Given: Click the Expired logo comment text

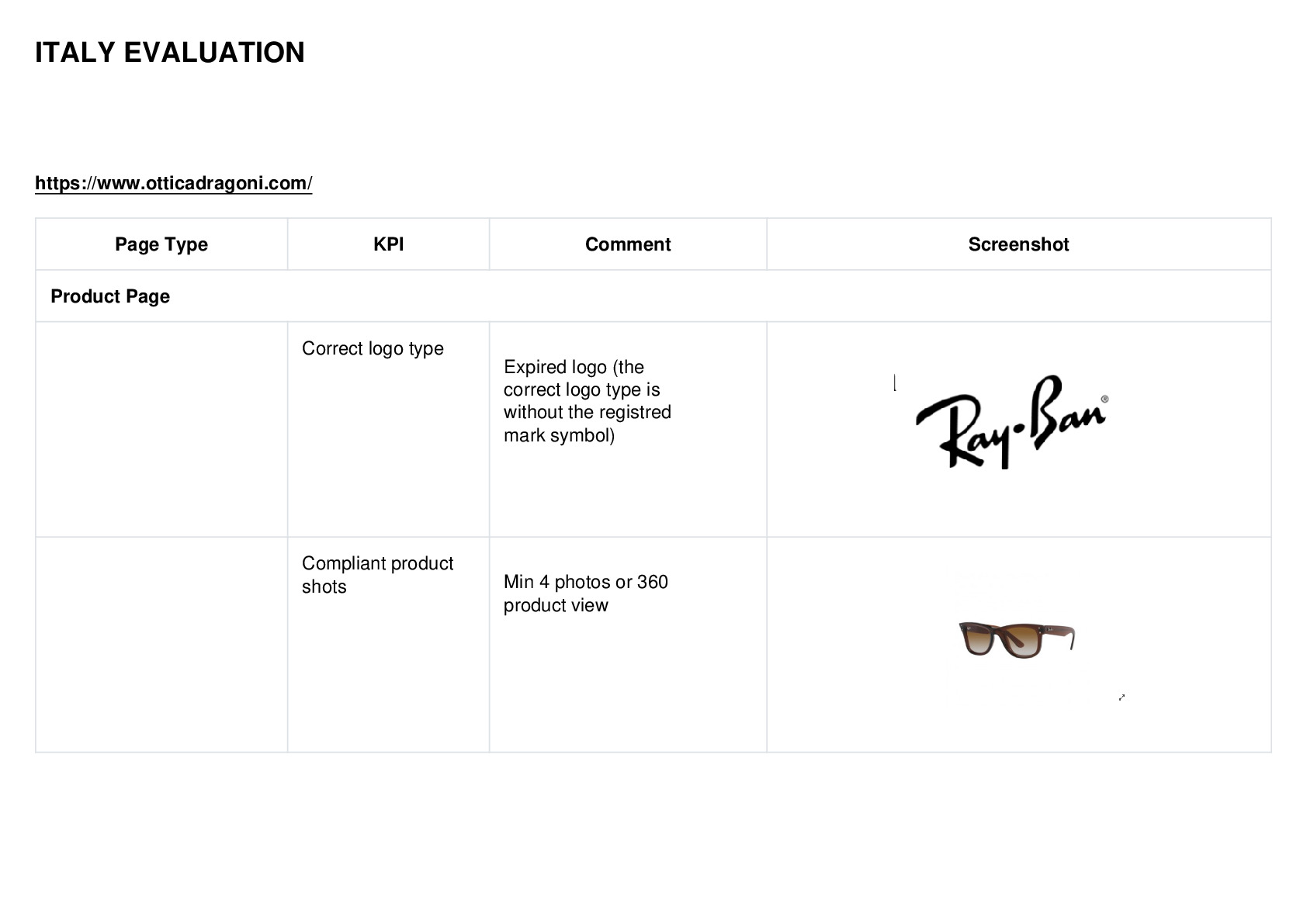Looking at the screenshot, I should [x=588, y=401].
